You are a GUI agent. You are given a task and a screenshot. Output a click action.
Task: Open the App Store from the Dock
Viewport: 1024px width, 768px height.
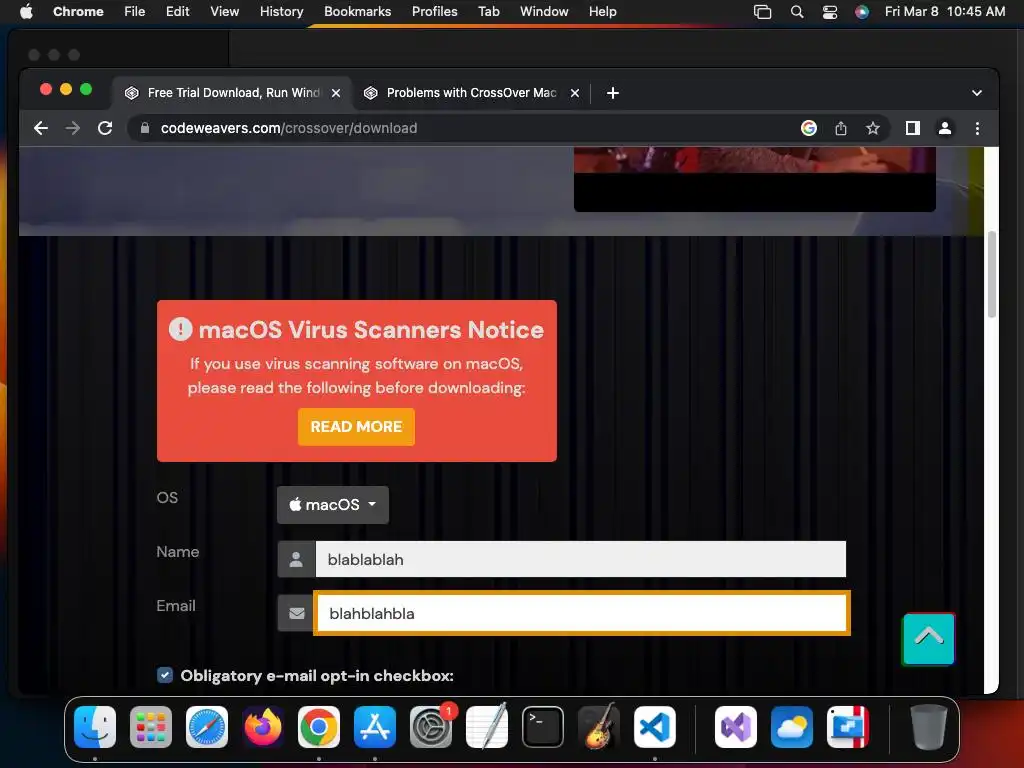coord(375,726)
